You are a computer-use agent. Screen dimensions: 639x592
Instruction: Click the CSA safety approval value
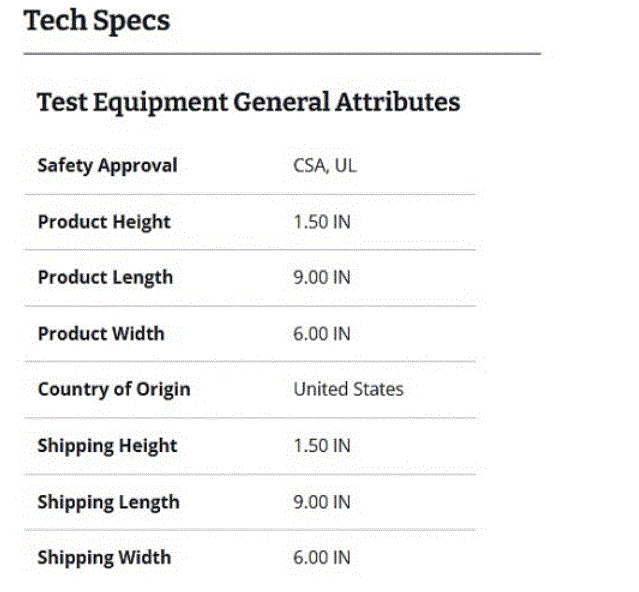pyautogui.click(x=309, y=165)
